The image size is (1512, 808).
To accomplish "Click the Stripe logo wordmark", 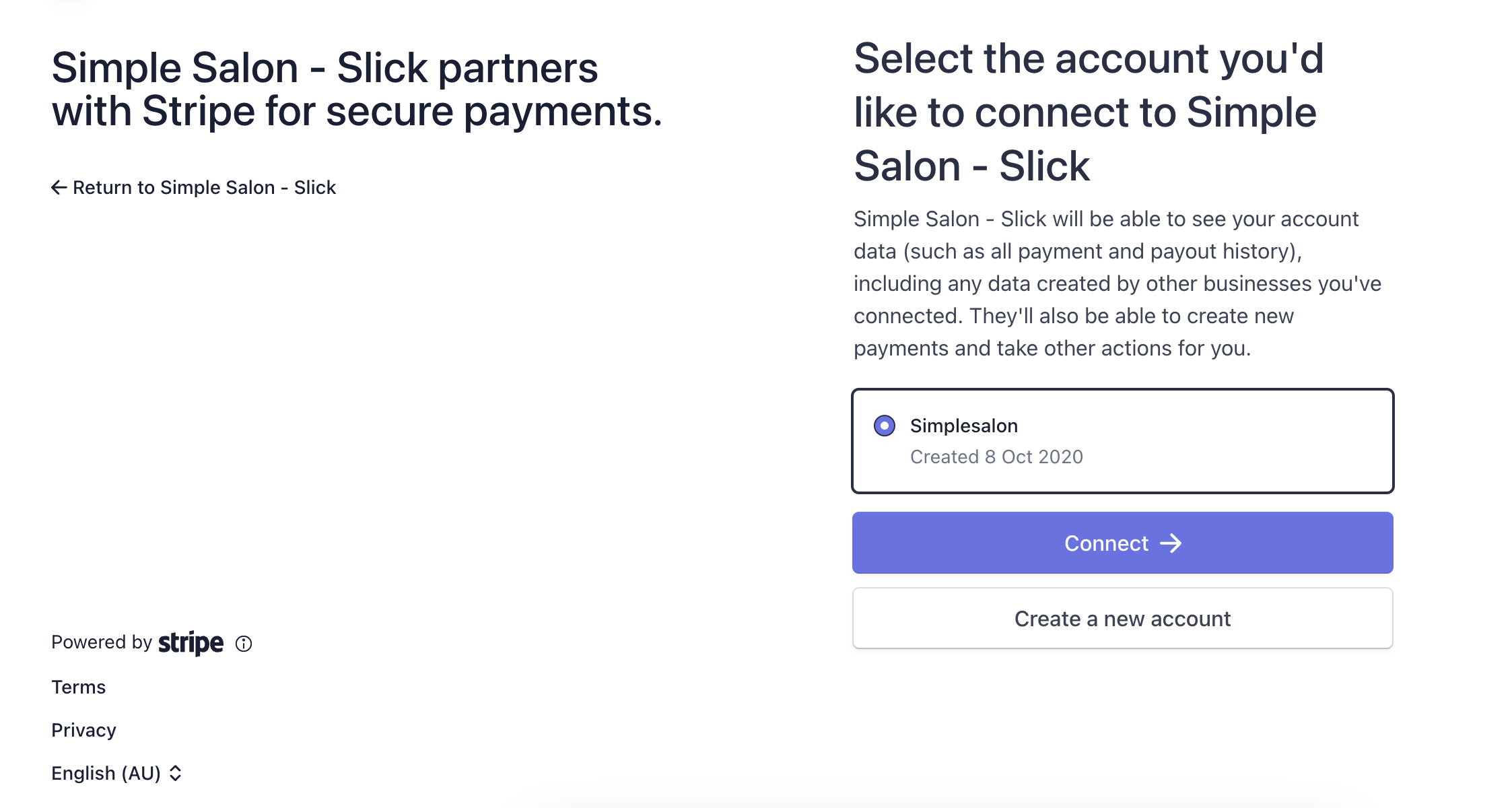I will pyautogui.click(x=191, y=643).
